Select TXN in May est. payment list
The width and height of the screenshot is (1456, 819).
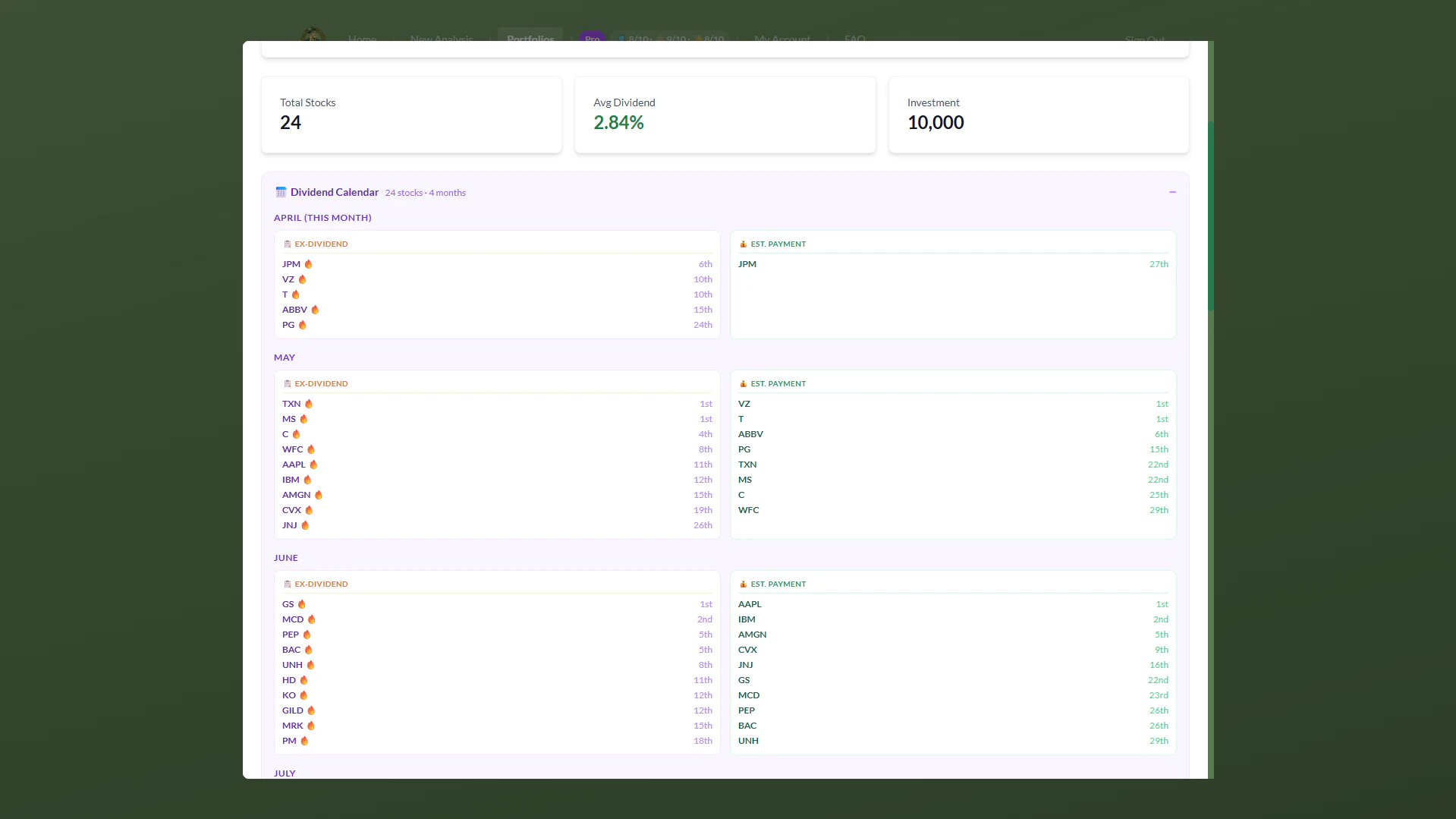click(x=747, y=465)
